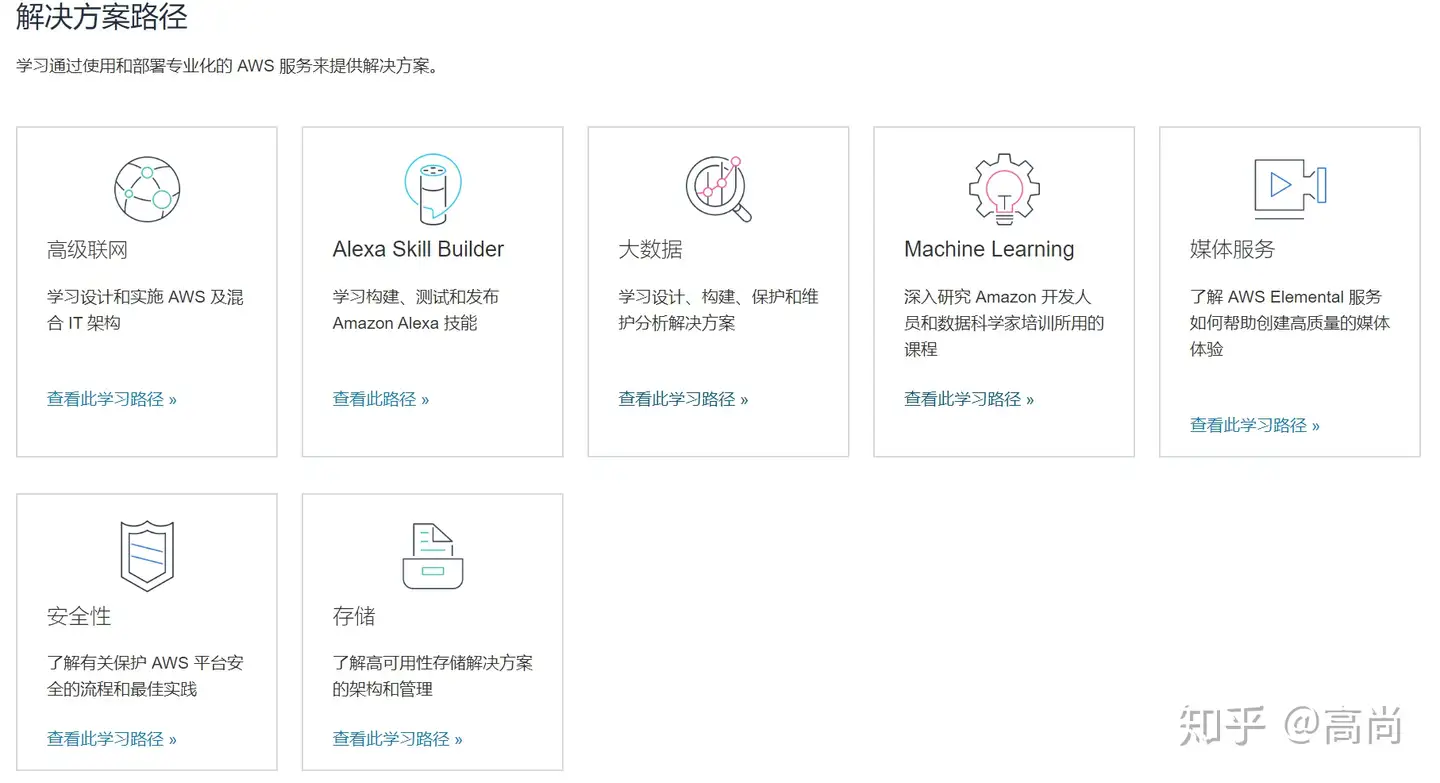The image size is (1440, 783).
Task: Select the 高级联网 card title
Action: (87, 249)
